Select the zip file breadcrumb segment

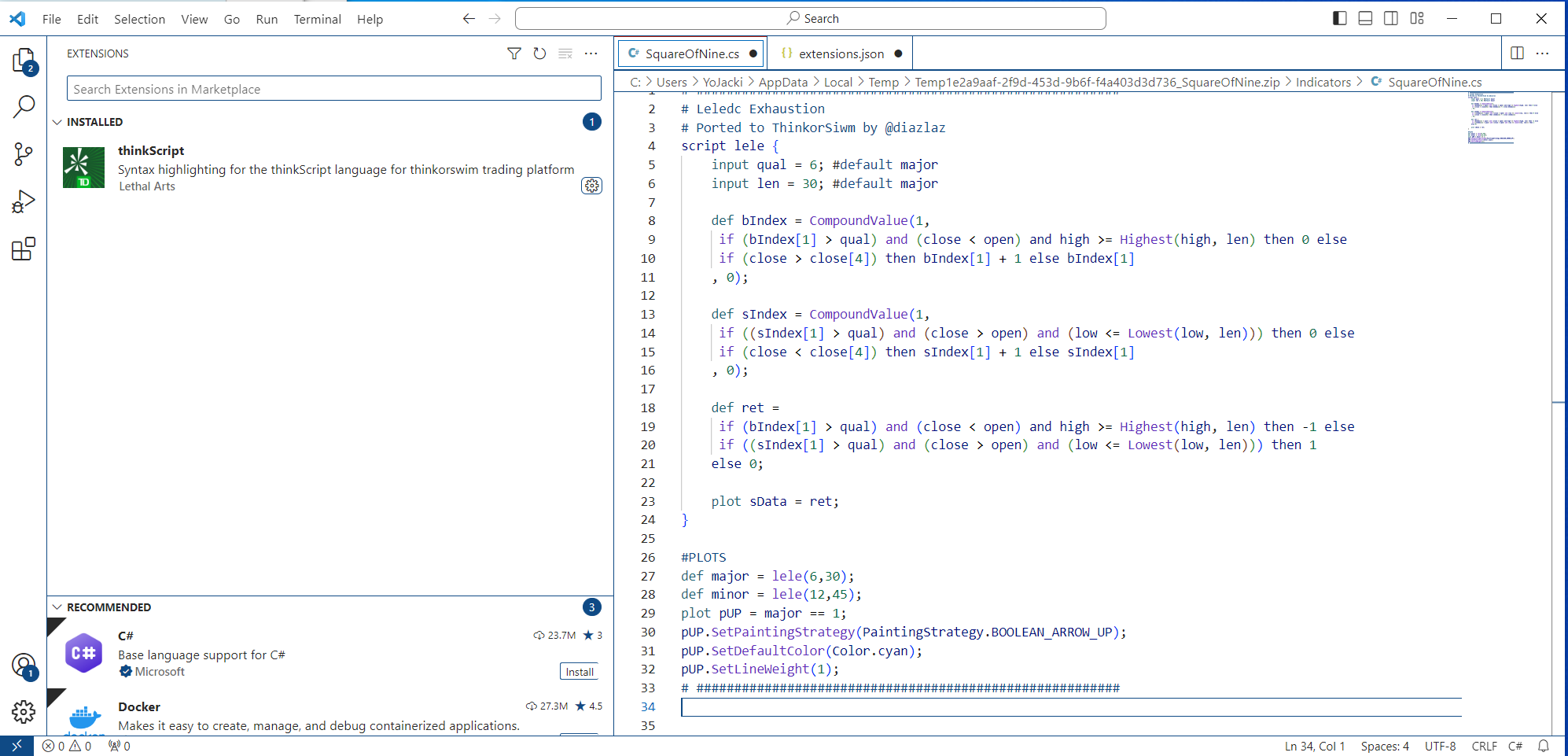click(1097, 82)
